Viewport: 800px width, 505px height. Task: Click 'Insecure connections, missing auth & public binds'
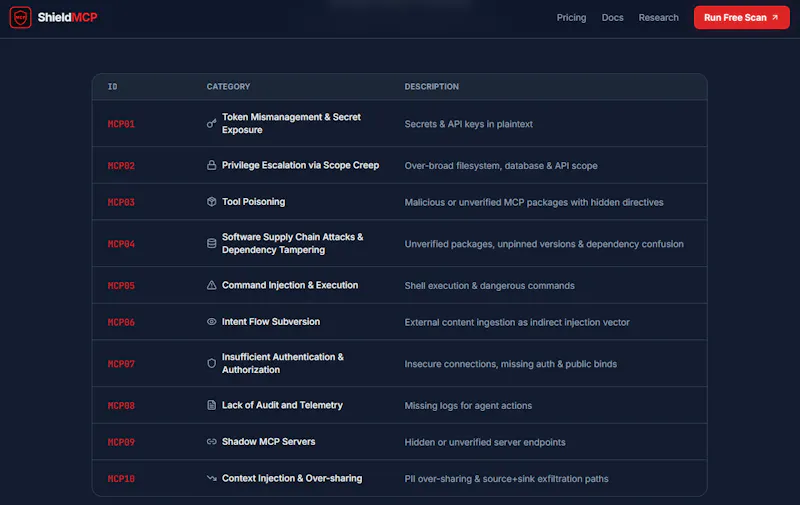coord(510,364)
